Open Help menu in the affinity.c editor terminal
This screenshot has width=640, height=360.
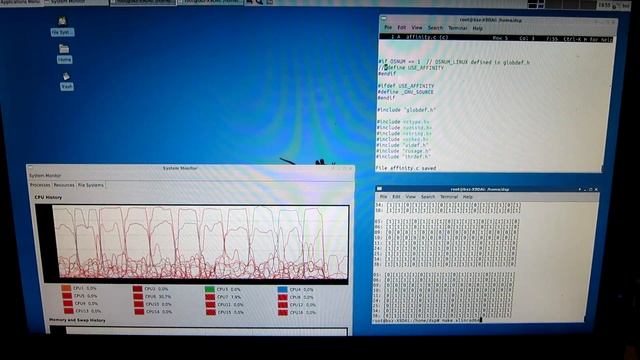pyautogui.click(x=478, y=29)
